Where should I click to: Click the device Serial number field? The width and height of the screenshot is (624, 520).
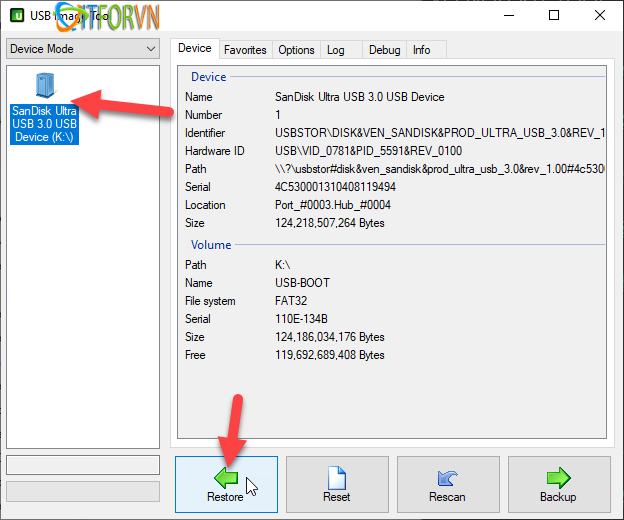coord(335,187)
